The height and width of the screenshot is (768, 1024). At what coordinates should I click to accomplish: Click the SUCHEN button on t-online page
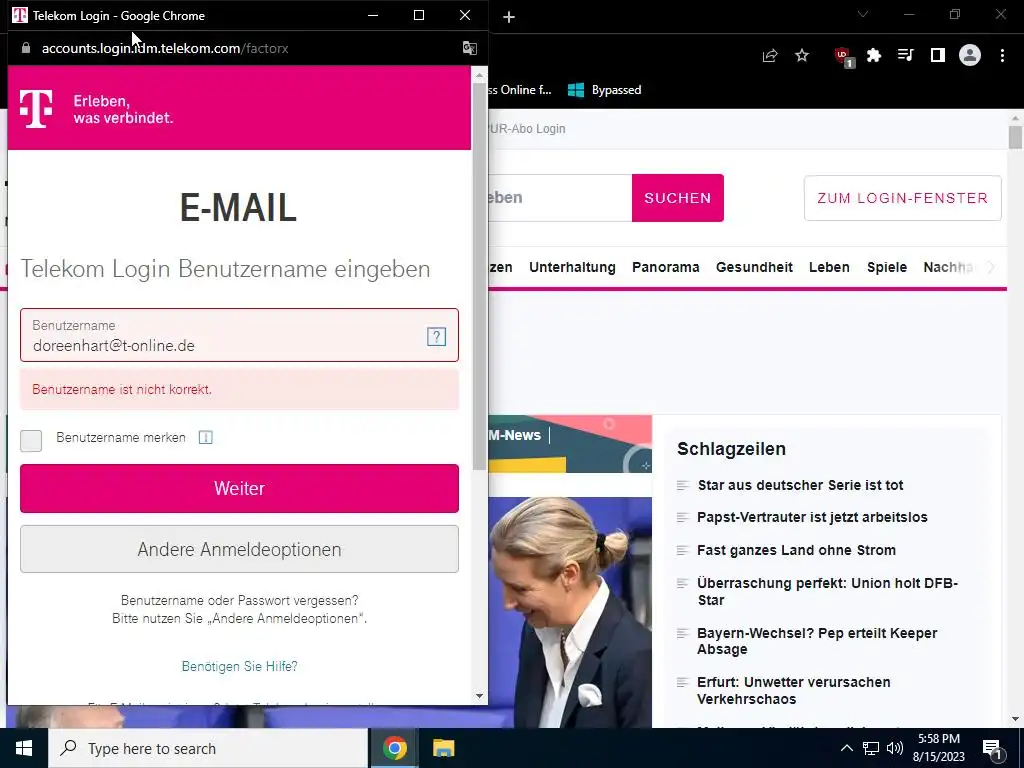coord(677,198)
